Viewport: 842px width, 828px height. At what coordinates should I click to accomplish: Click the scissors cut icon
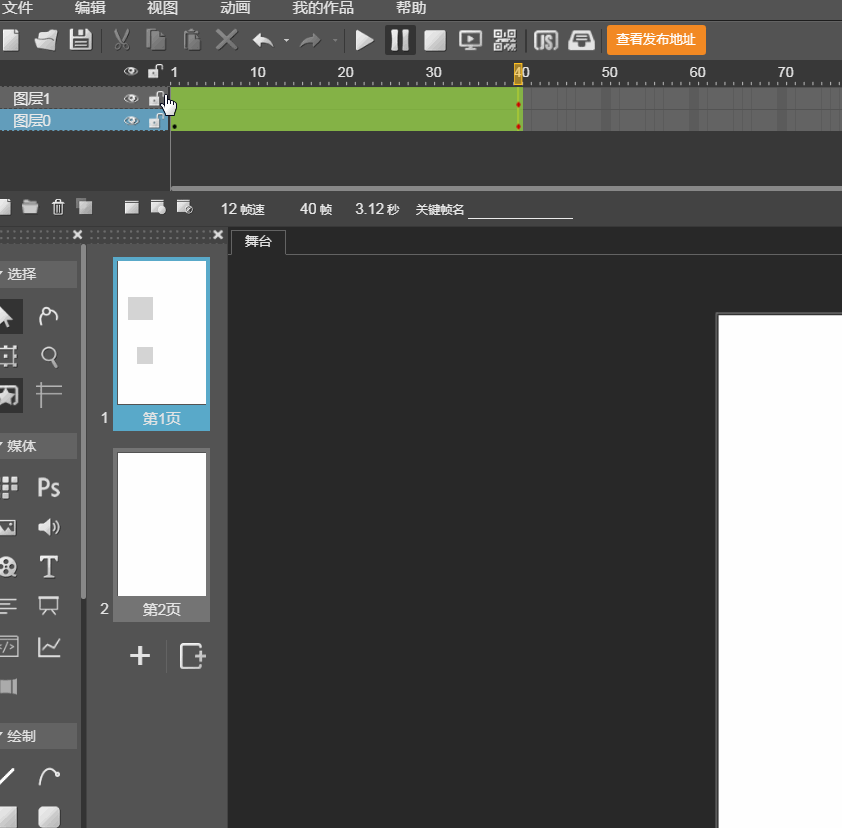click(121, 40)
